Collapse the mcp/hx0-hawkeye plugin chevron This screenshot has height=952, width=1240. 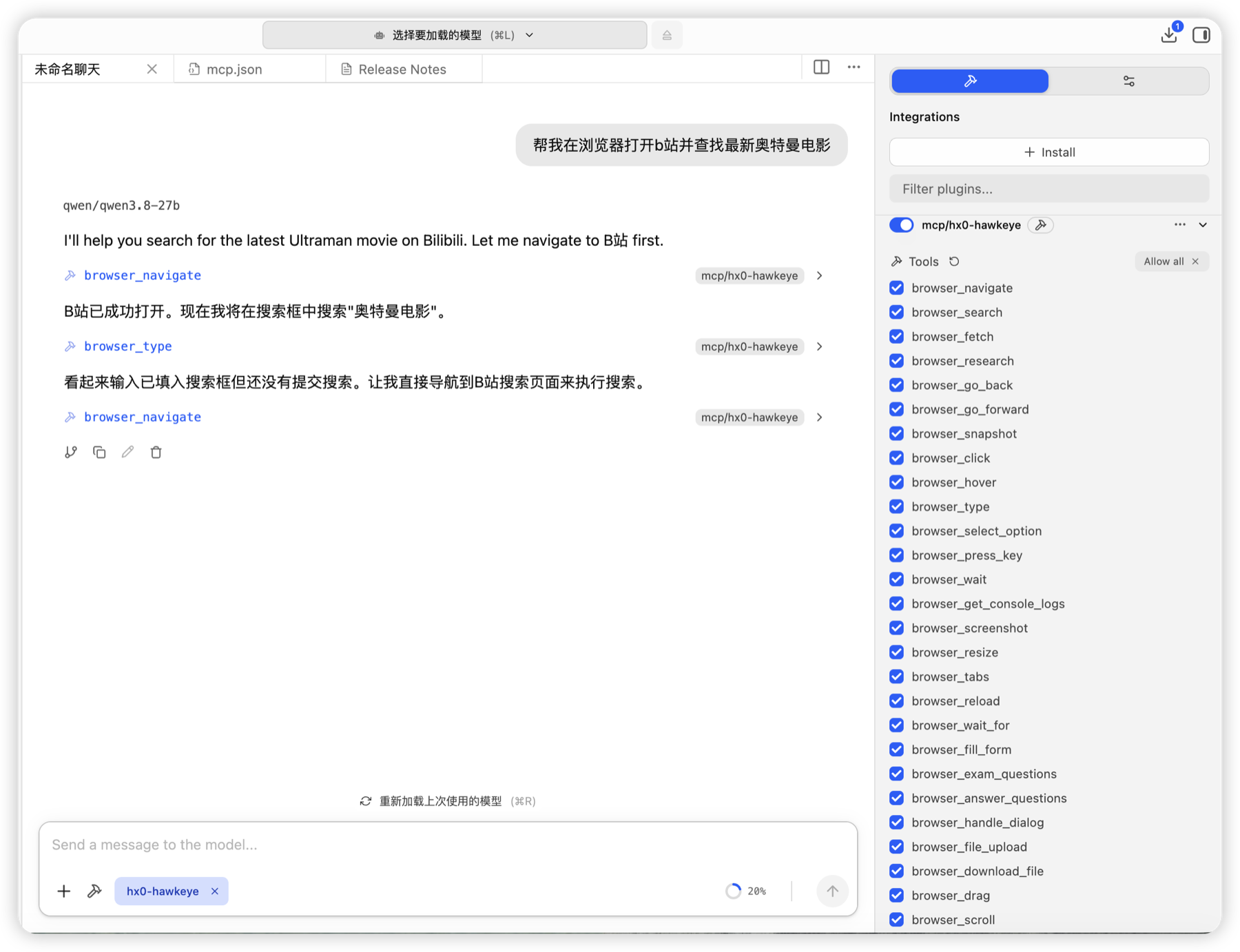click(1203, 225)
